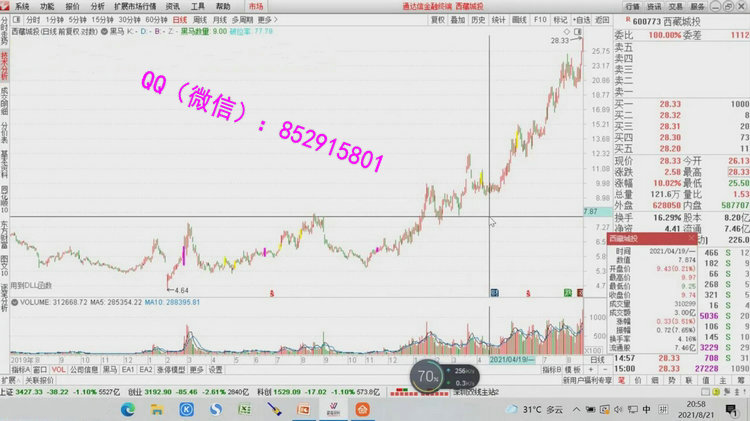
Task: Expand the 更多 period dropdown
Action: pyautogui.click(x=266, y=19)
